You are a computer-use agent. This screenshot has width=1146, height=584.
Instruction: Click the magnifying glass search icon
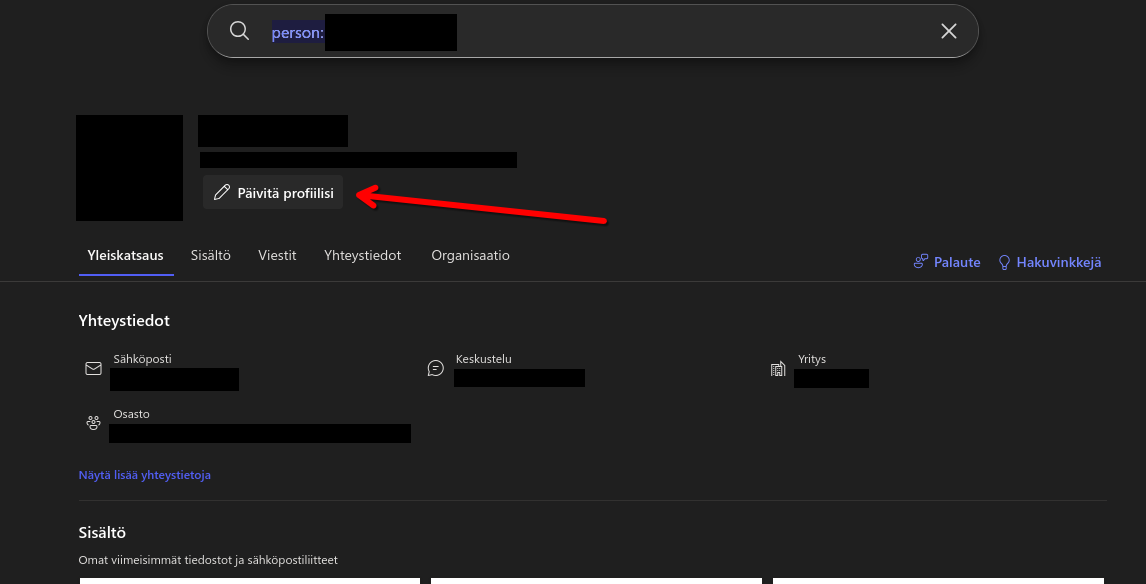point(239,31)
